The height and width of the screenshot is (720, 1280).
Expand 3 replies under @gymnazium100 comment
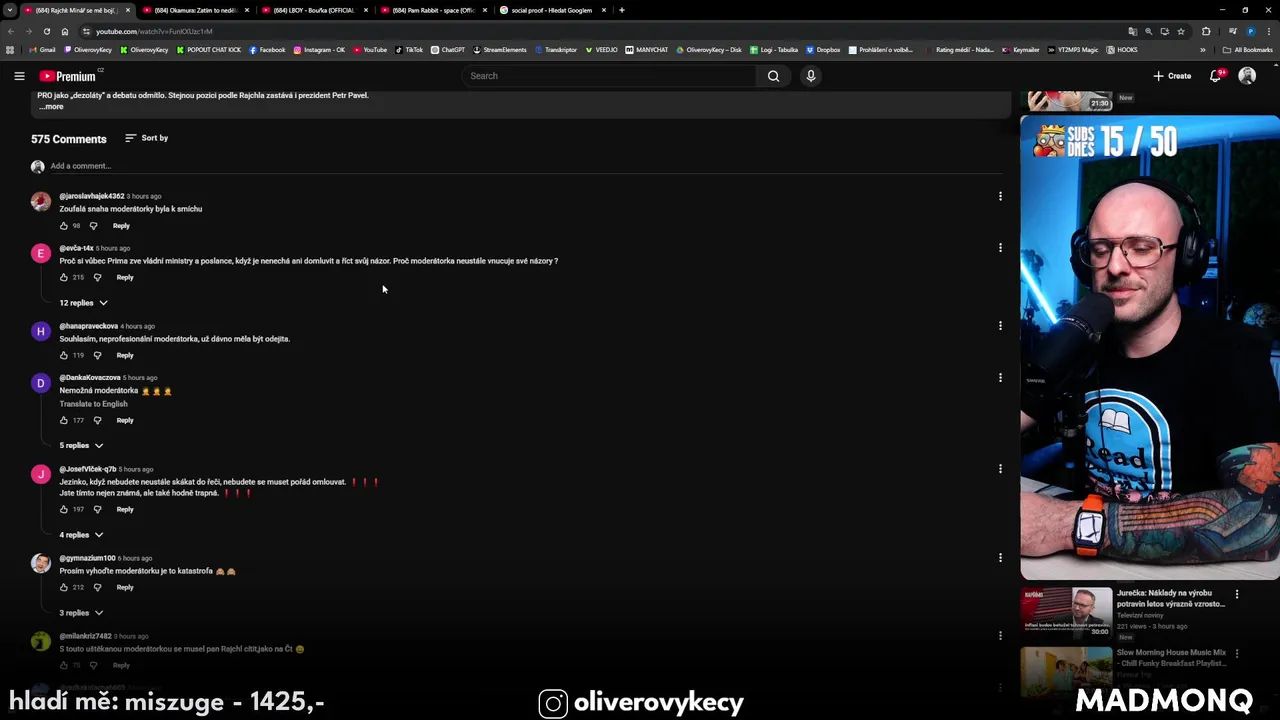[81, 613]
